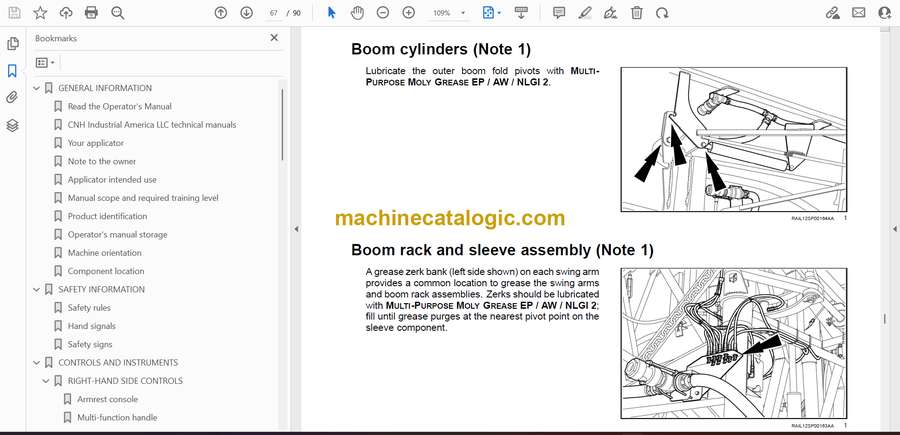This screenshot has width=900, height=435.
Task: Send the file by email envelope icon
Action: point(859,13)
